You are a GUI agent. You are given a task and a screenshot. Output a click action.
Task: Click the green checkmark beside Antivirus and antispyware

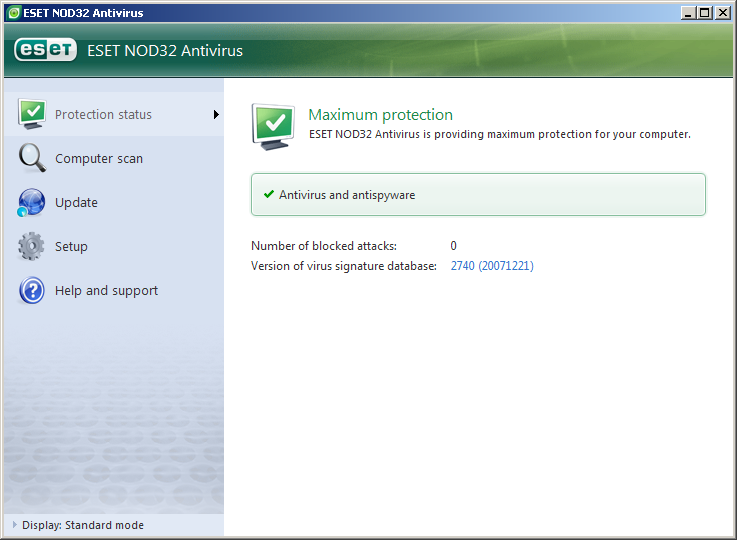click(269, 194)
